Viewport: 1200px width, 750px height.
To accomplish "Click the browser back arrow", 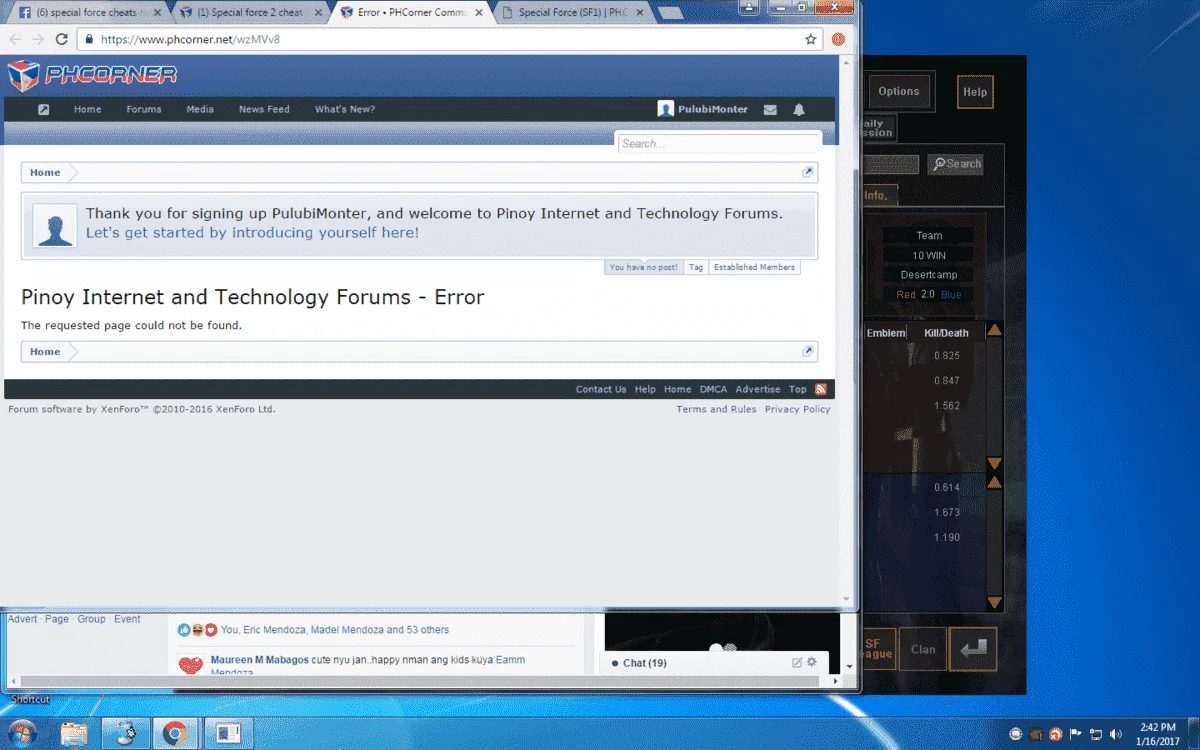I will click(15, 39).
